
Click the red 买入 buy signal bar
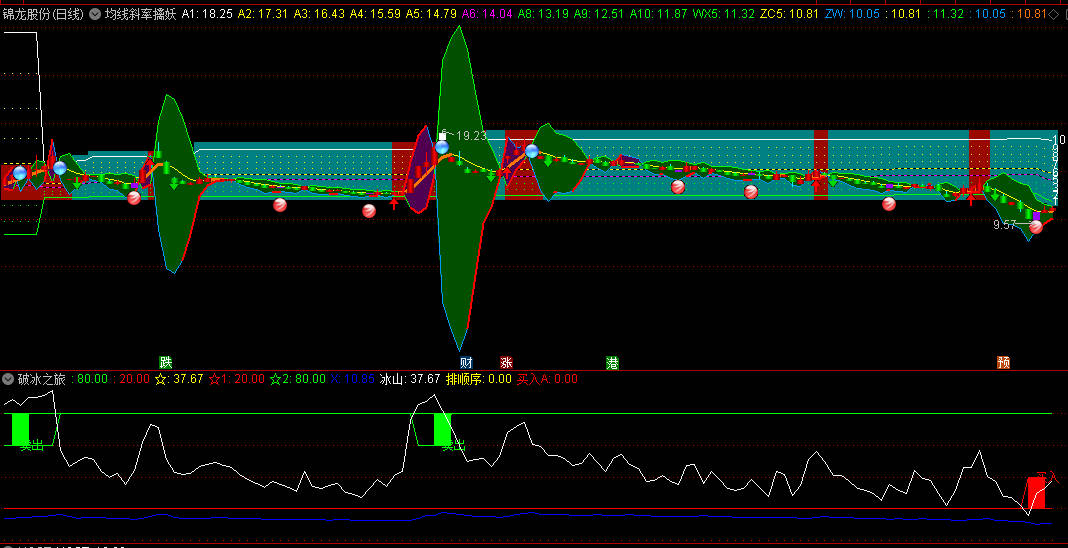click(x=1035, y=493)
